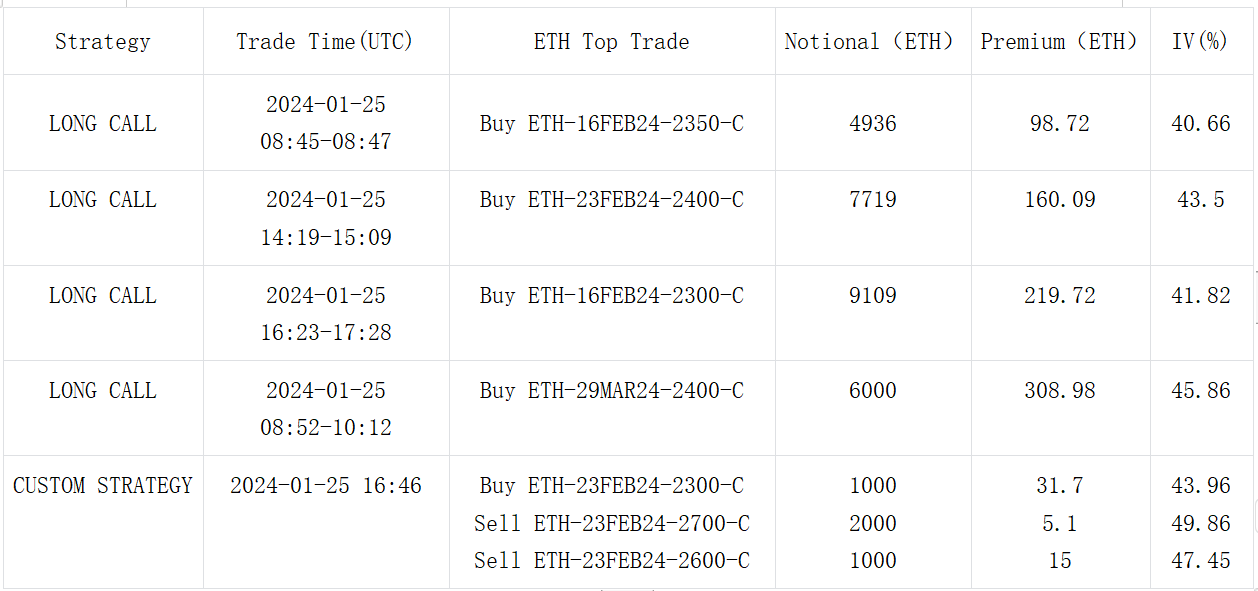Click the notional value 7719

coord(872,200)
